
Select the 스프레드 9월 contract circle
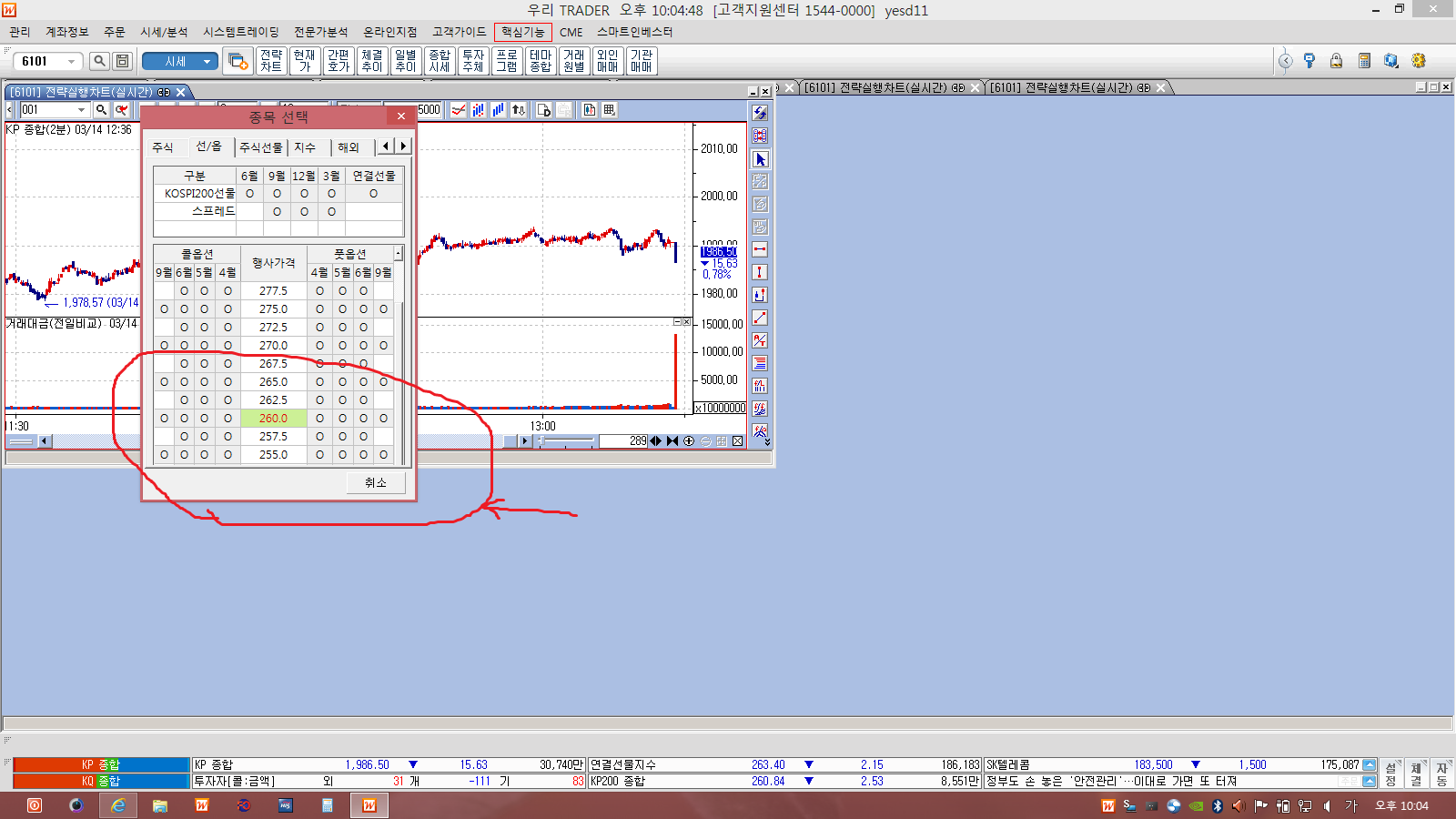[x=277, y=212]
